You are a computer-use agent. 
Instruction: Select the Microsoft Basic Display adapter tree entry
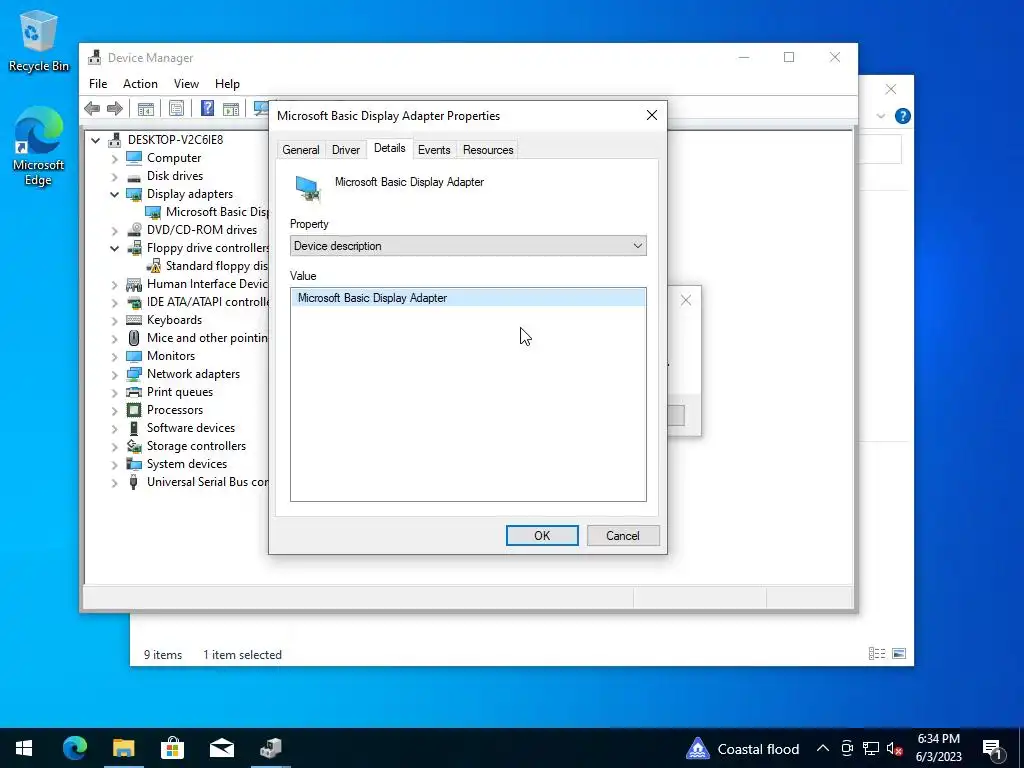(x=217, y=212)
